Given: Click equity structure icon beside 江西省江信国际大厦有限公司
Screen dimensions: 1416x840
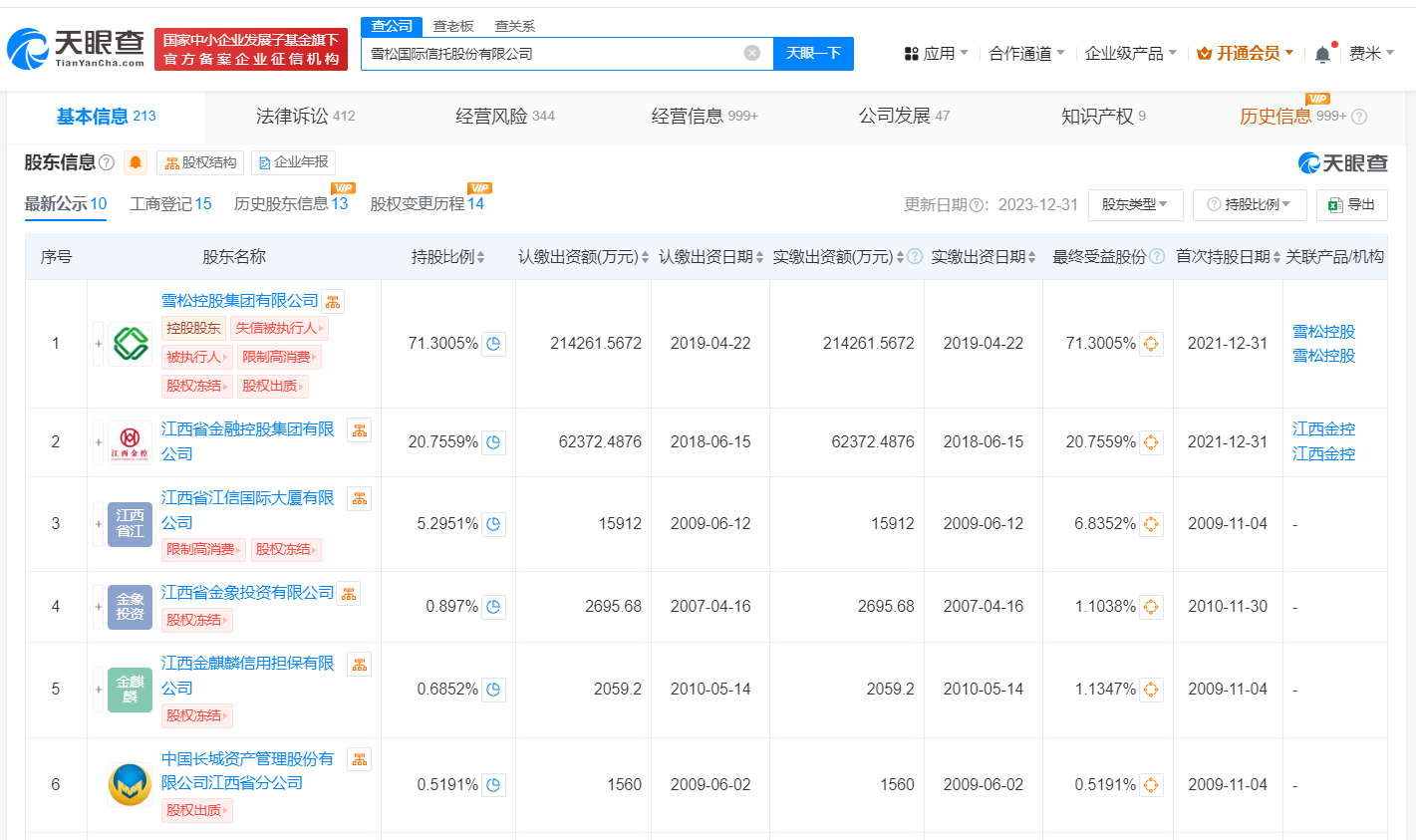Looking at the screenshot, I should [360, 499].
